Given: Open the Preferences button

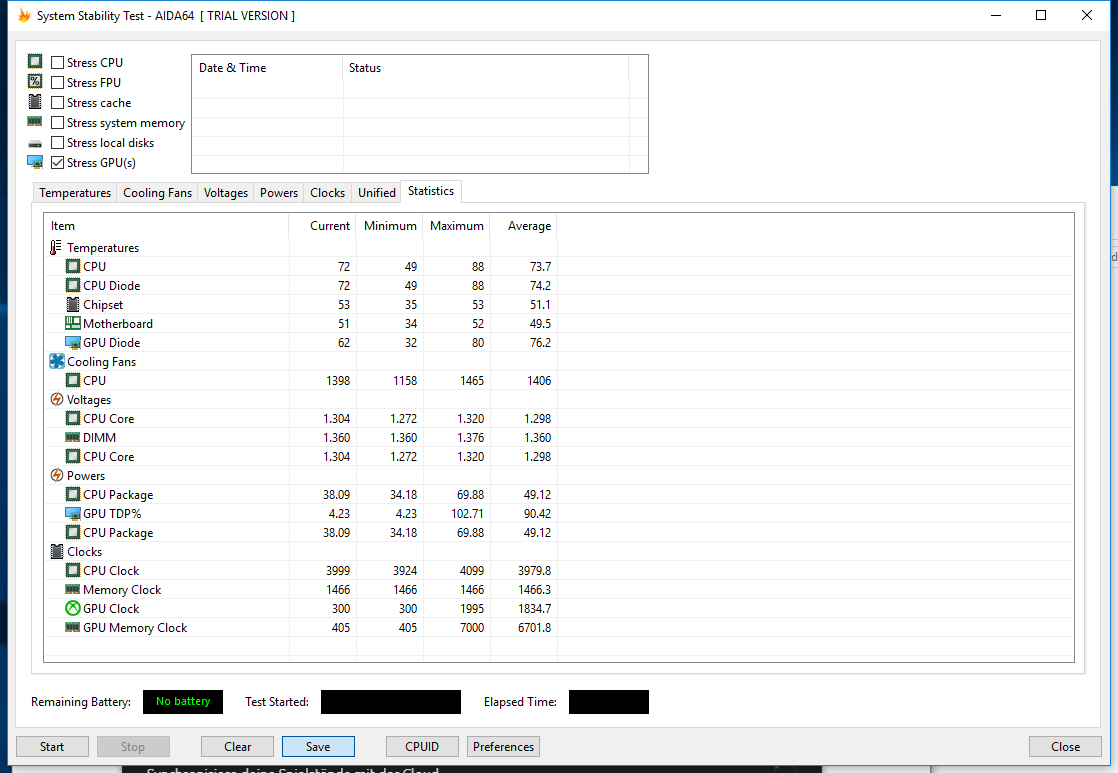Looking at the screenshot, I should click(503, 747).
